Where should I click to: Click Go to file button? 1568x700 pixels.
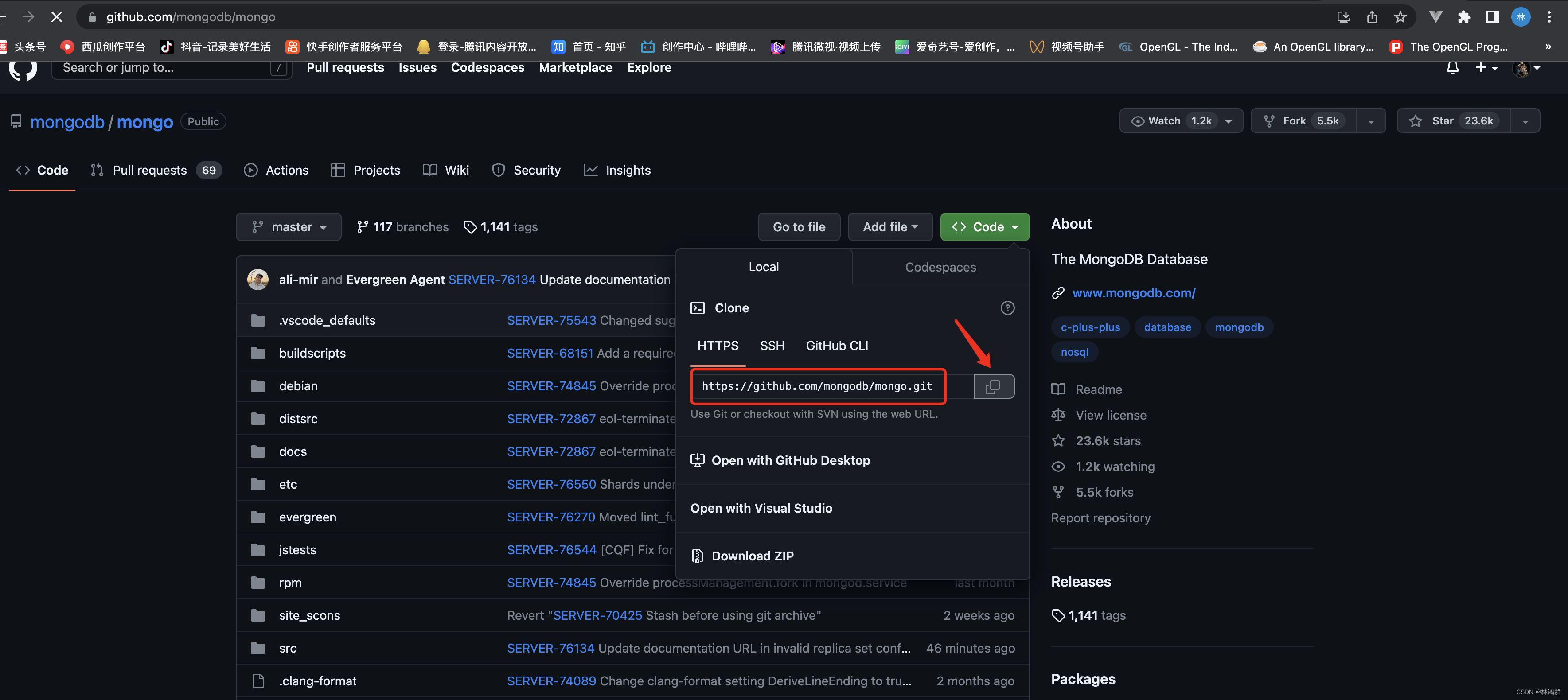point(799,227)
